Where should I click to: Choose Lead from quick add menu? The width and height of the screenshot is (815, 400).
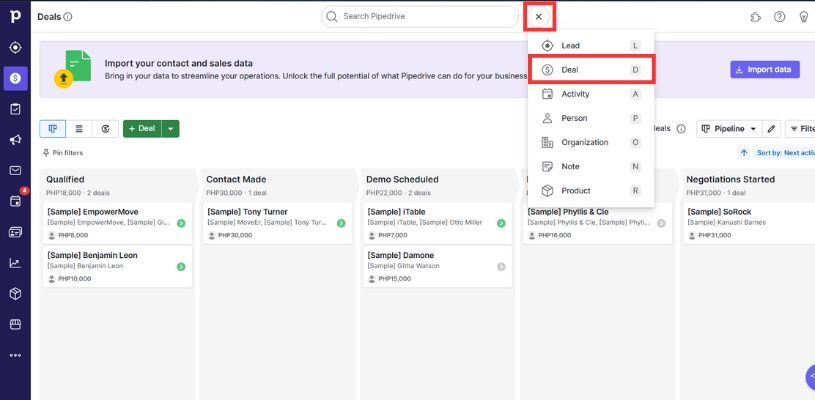[591, 46]
